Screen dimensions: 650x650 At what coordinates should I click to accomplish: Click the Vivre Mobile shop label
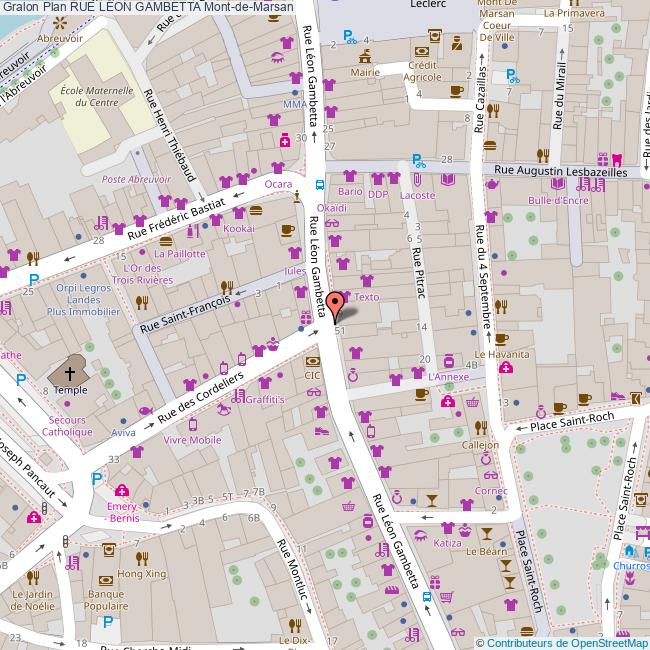(x=192, y=439)
